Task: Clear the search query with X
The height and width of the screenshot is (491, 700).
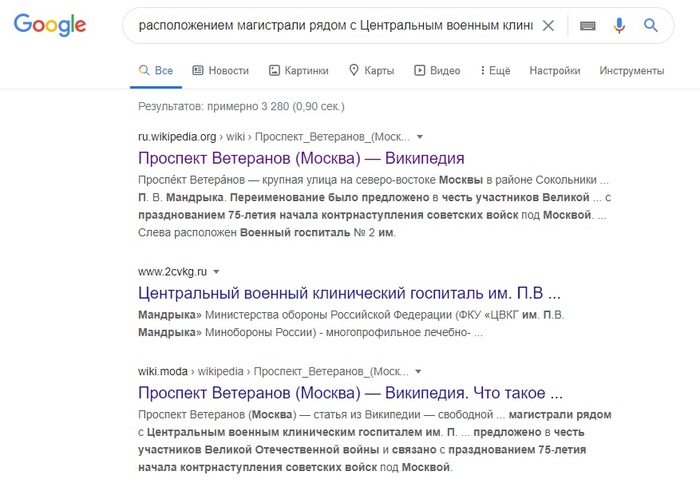Action: click(x=548, y=26)
